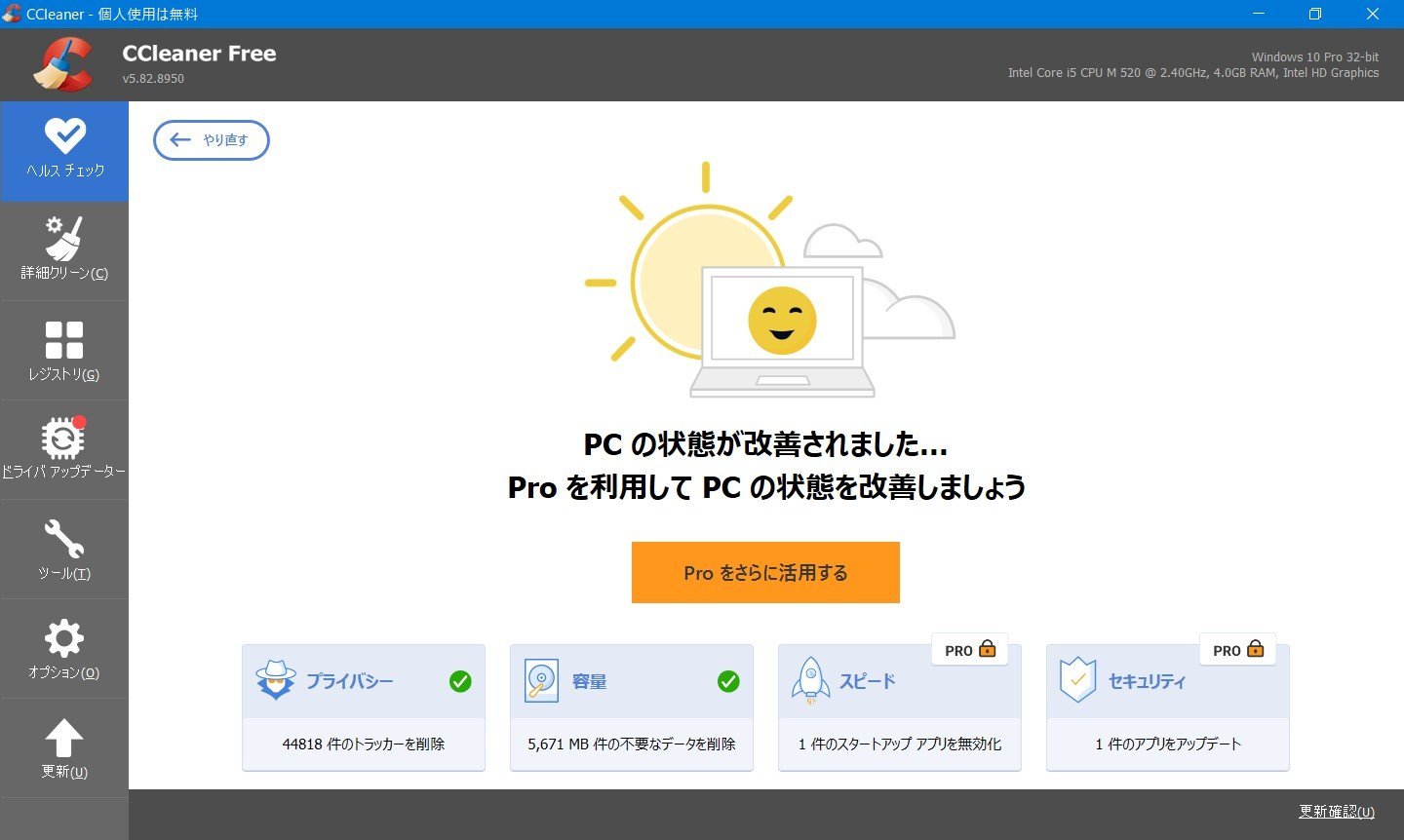Screen dimensions: 1404x840
Task: Click the smiling laptop illustration
Action: (782, 331)
